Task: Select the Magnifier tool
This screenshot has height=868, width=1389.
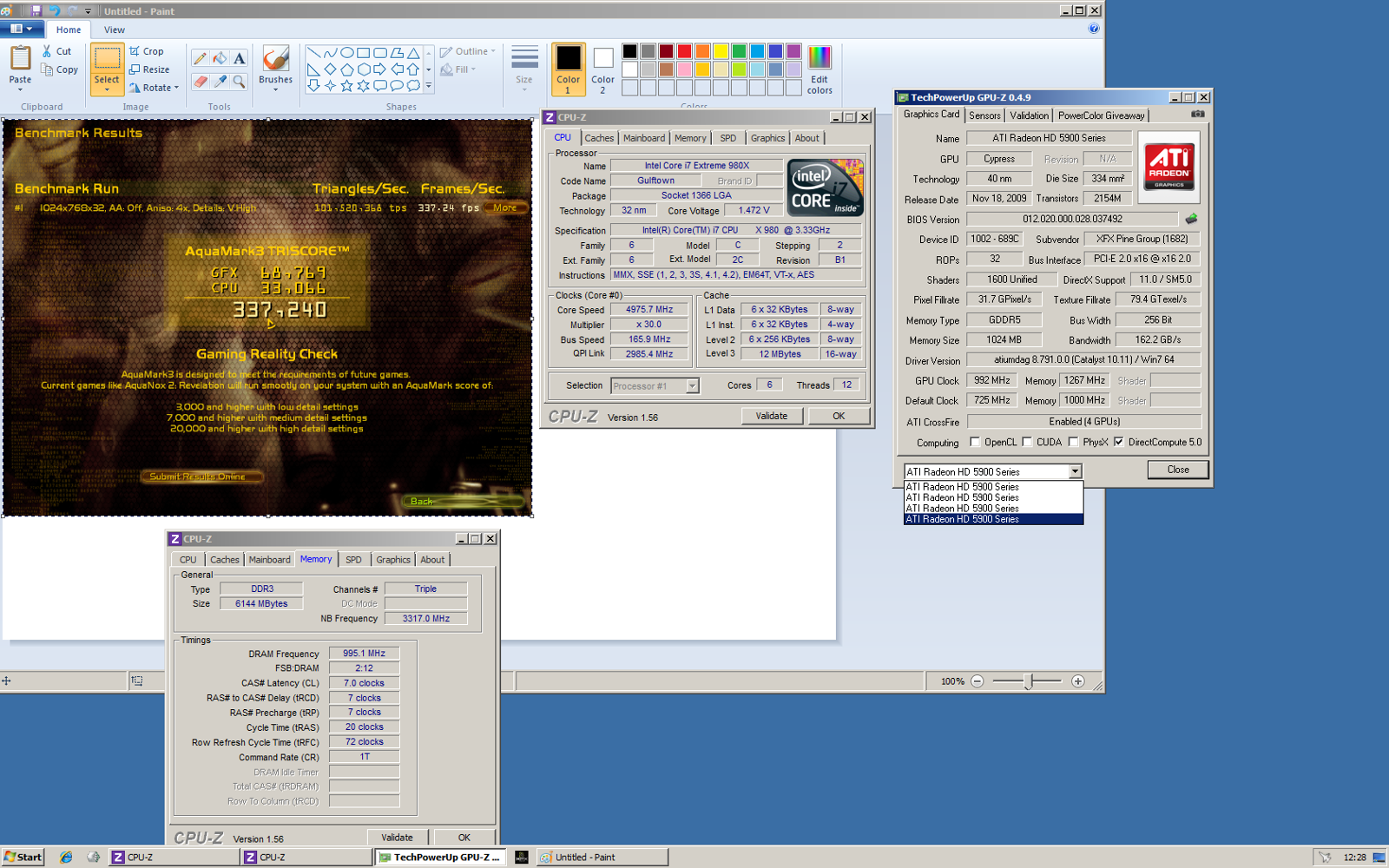Action: (x=240, y=82)
